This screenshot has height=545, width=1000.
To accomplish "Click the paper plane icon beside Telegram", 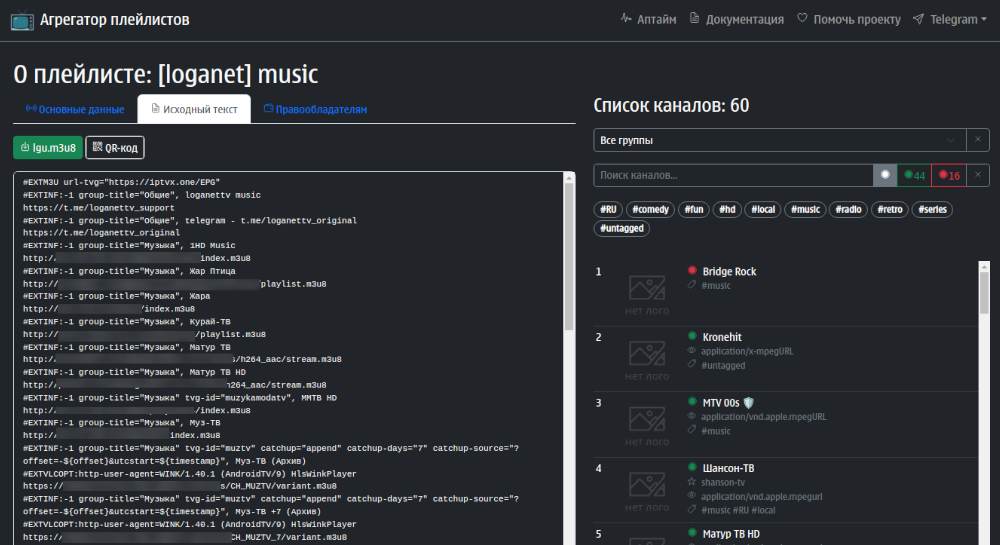I will 918,18.
